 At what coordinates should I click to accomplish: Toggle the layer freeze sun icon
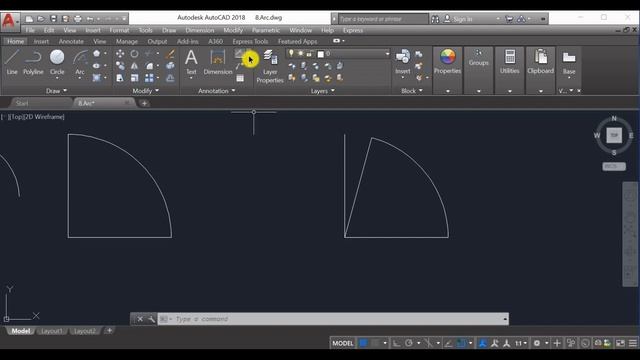(x=300, y=53)
